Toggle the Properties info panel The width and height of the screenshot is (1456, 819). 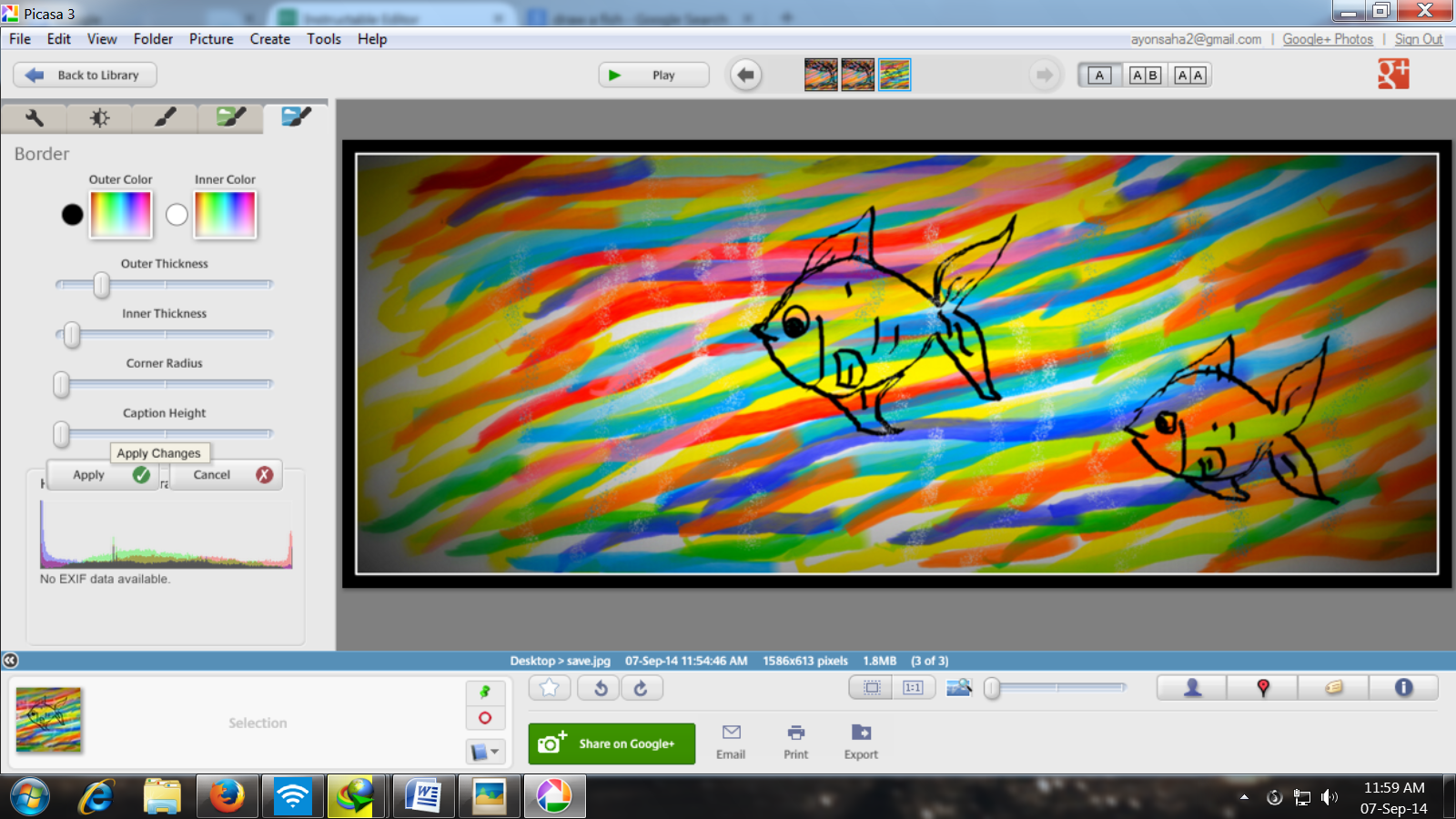pos(1404,688)
